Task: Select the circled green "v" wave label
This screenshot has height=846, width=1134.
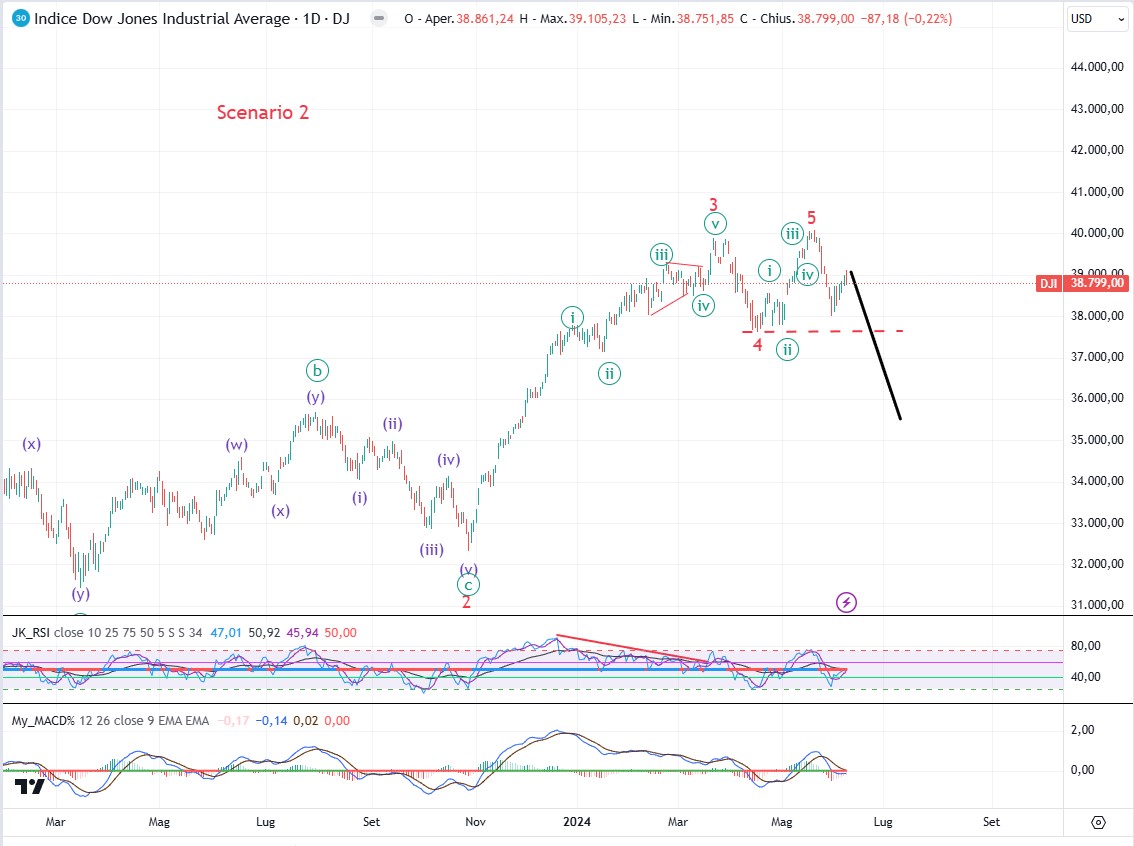Action: 715,224
